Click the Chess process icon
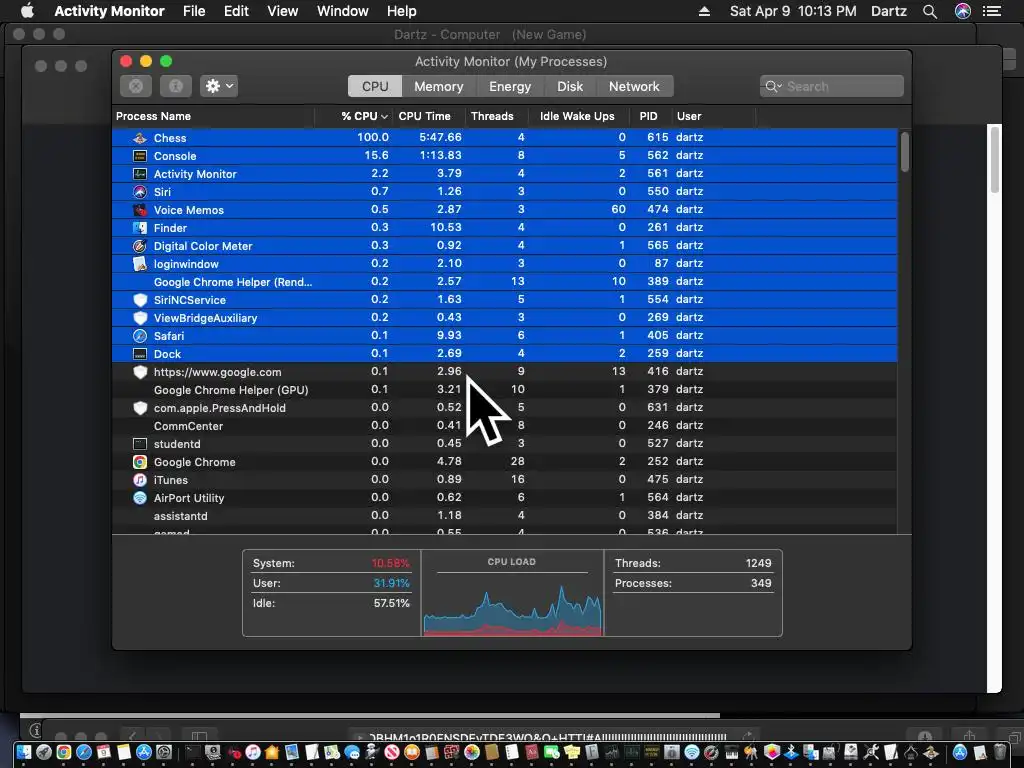 pos(140,138)
